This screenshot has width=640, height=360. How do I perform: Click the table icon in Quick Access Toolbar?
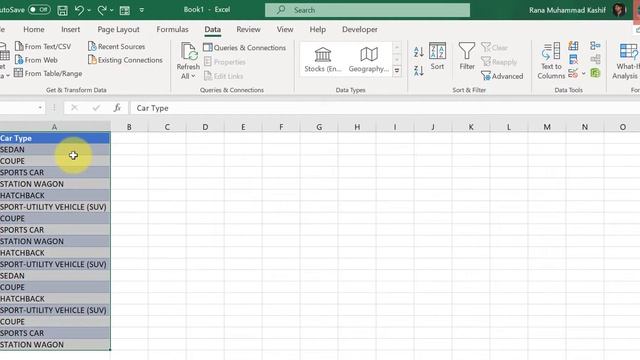tap(124, 10)
